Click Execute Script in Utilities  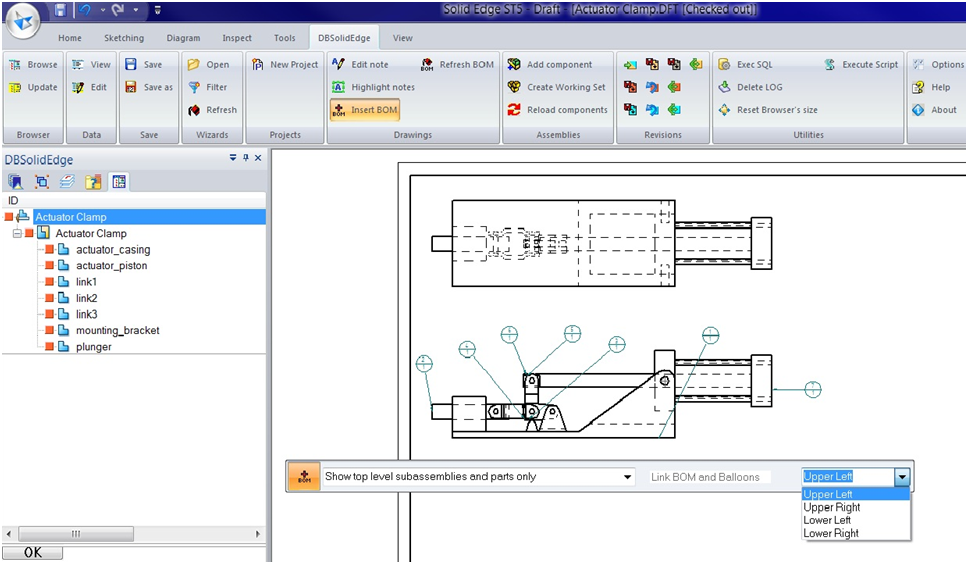861,64
